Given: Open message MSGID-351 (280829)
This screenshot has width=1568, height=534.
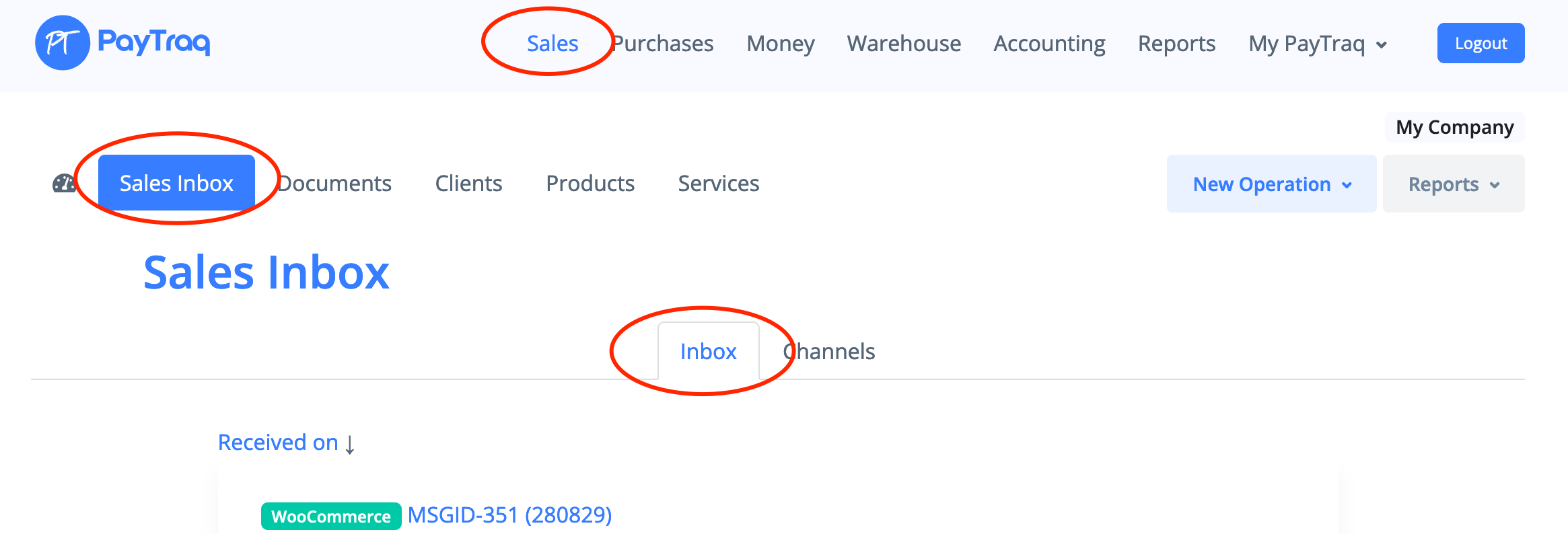Looking at the screenshot, I should (509, 515).
